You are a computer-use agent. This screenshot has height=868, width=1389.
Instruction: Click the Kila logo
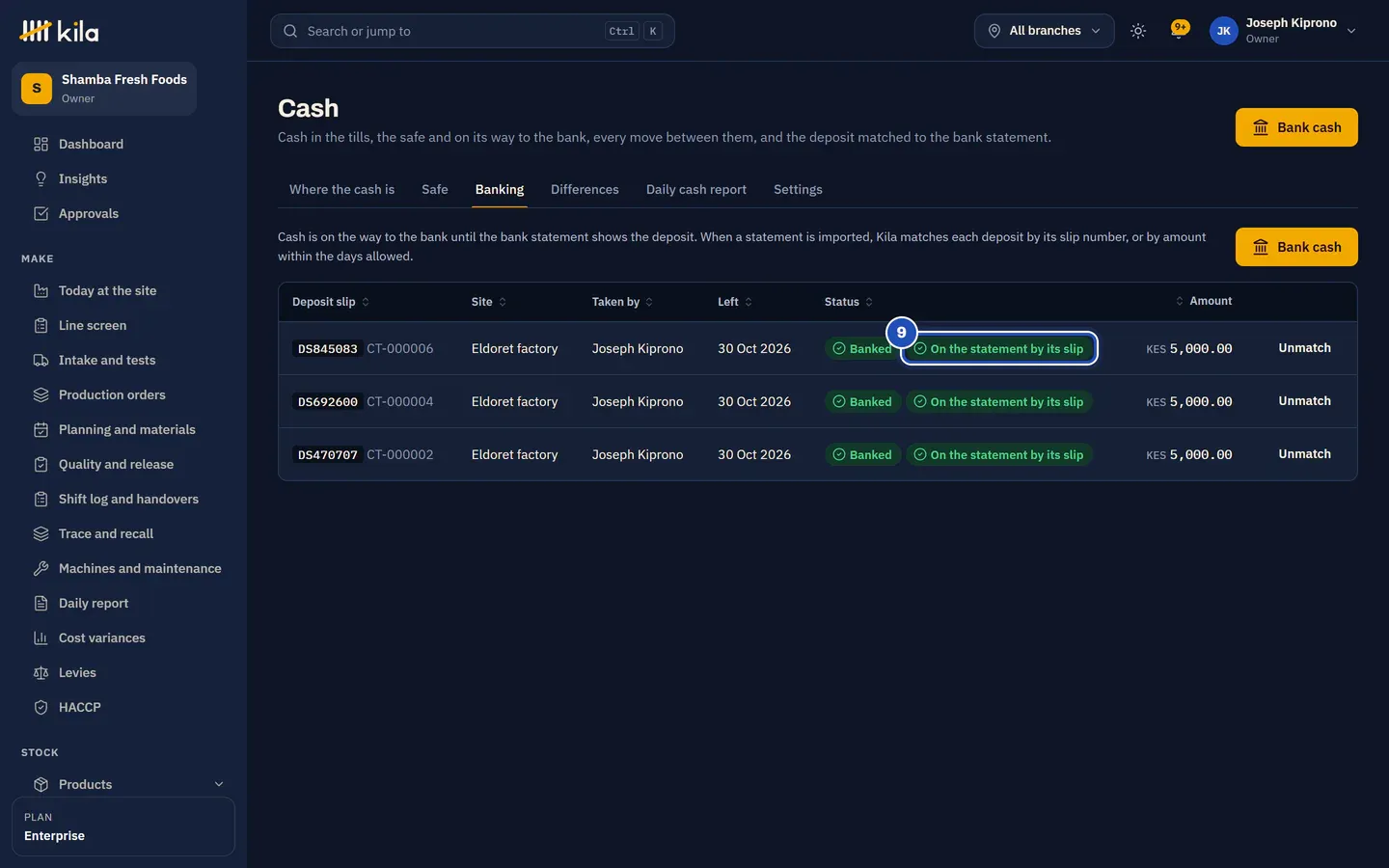pos(59,31)
